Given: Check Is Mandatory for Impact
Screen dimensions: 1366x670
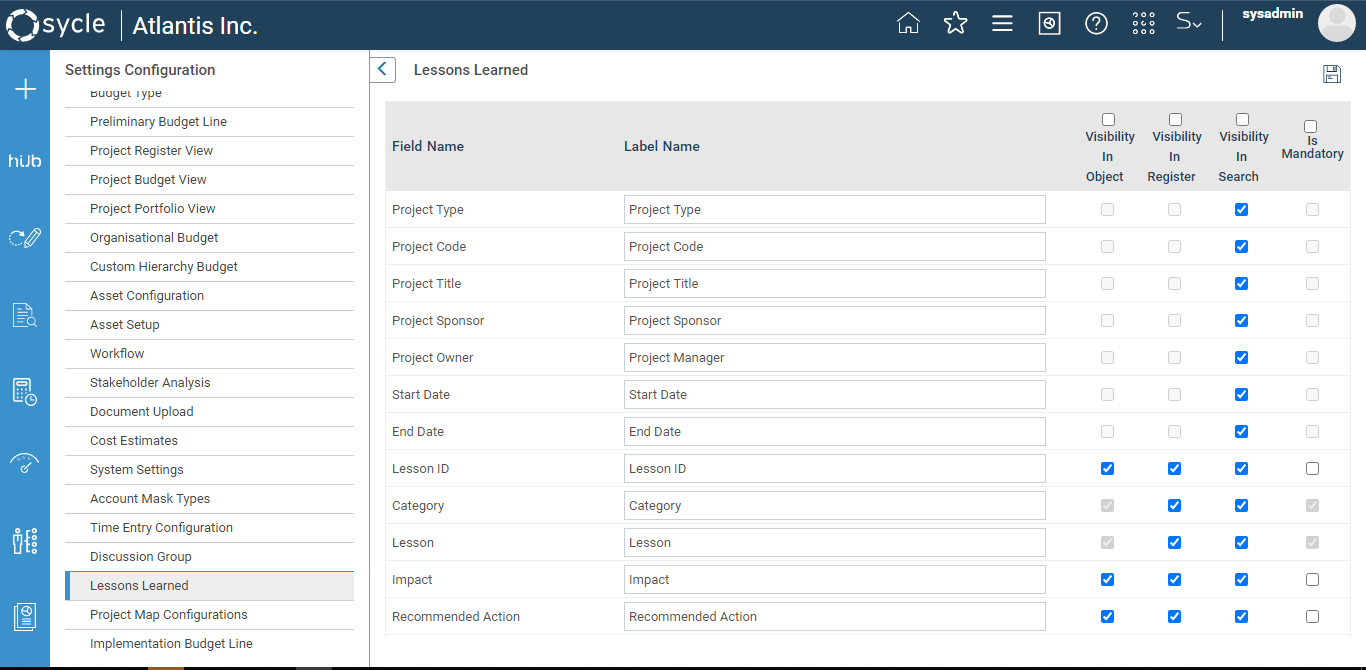Looking at the screenshot, I should 1312,580.
